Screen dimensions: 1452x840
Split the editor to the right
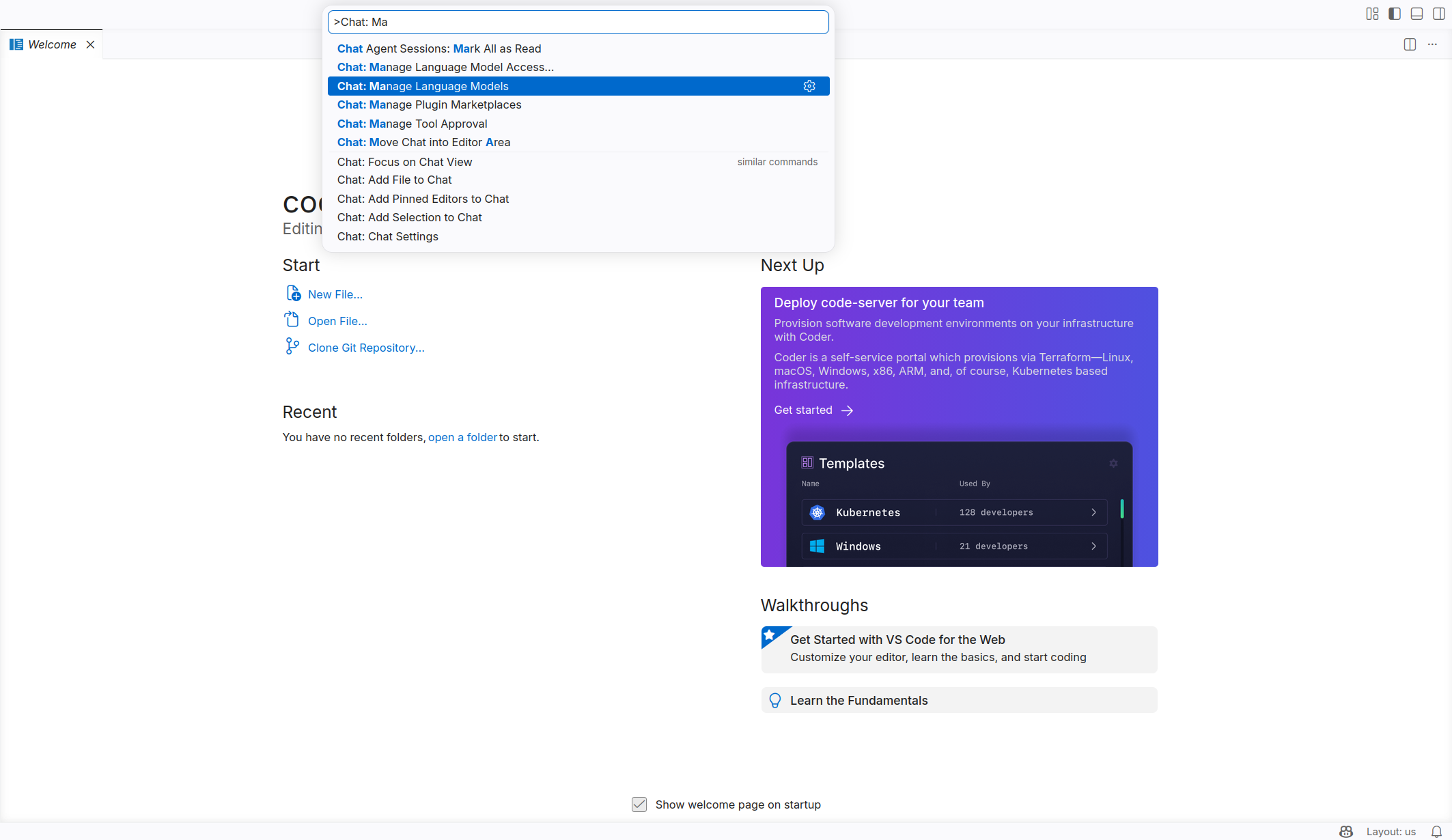(x=1410, y=44)
